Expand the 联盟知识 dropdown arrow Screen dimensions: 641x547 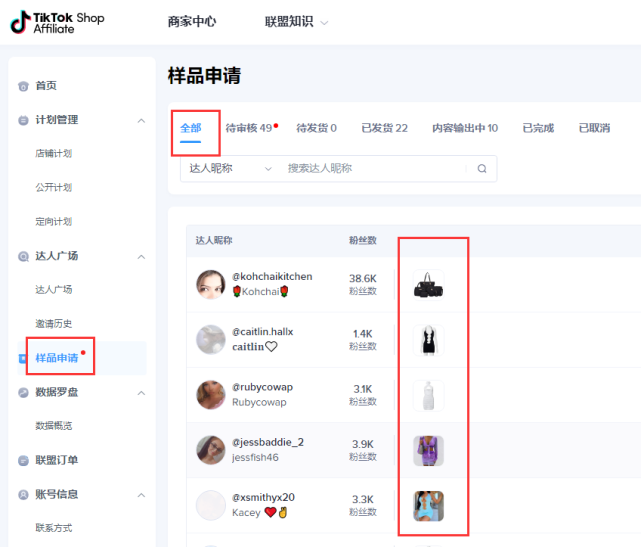click(x=324, y=23)
